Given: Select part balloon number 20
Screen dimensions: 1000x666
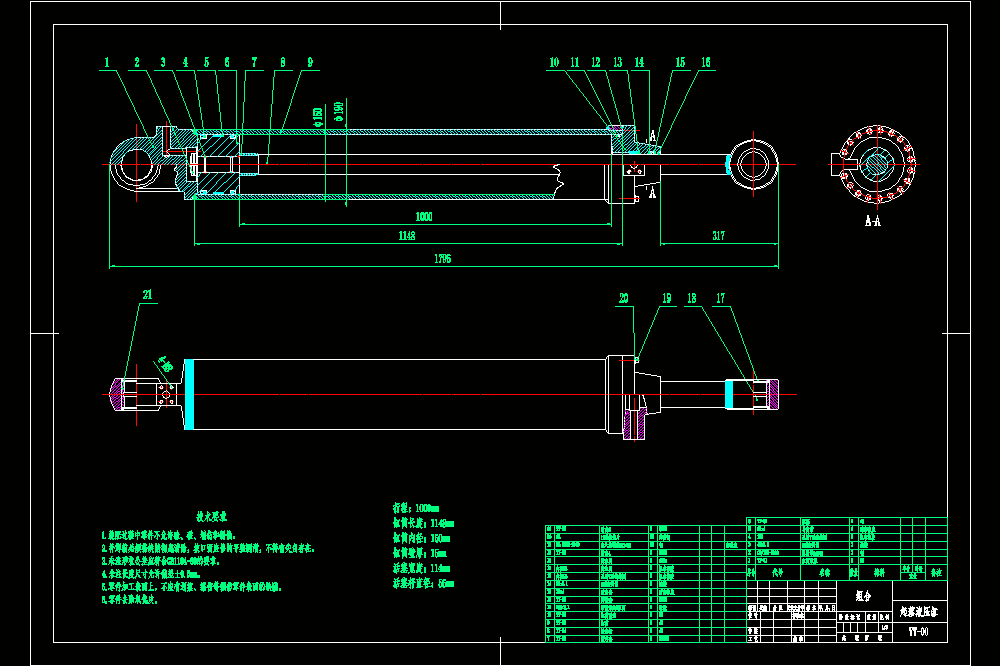Looking at the screenshot, I should [624, 299].
